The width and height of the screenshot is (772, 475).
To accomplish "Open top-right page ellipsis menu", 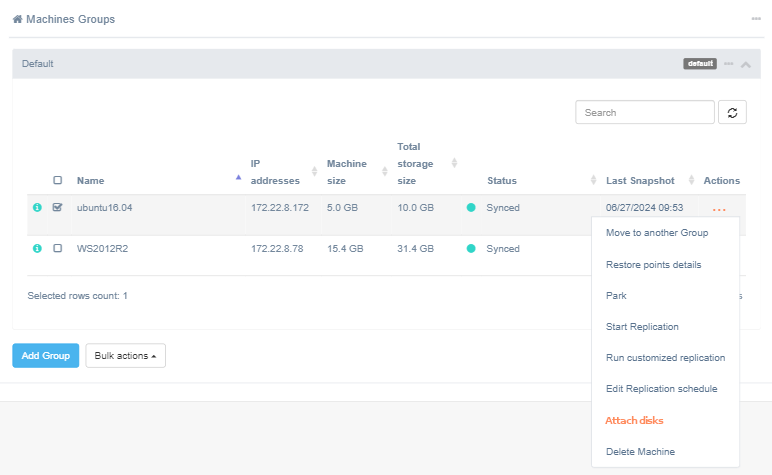I will click(755, 19).
